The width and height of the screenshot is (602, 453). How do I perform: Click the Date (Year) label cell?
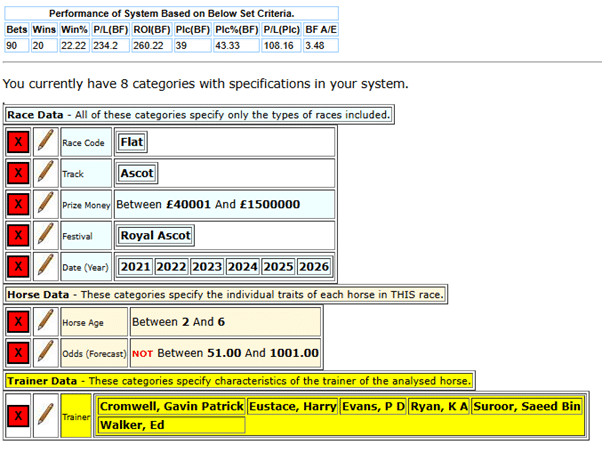click(86, 267)
